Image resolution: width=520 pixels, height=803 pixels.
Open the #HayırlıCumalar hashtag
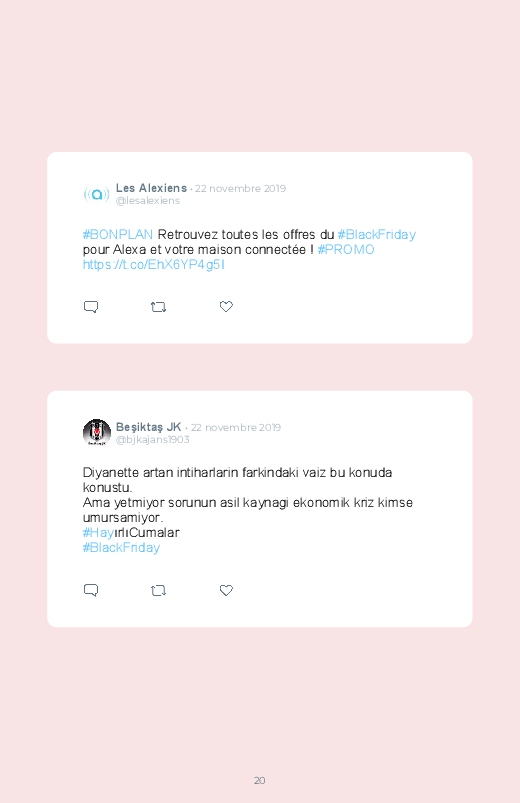click(131, 533)
